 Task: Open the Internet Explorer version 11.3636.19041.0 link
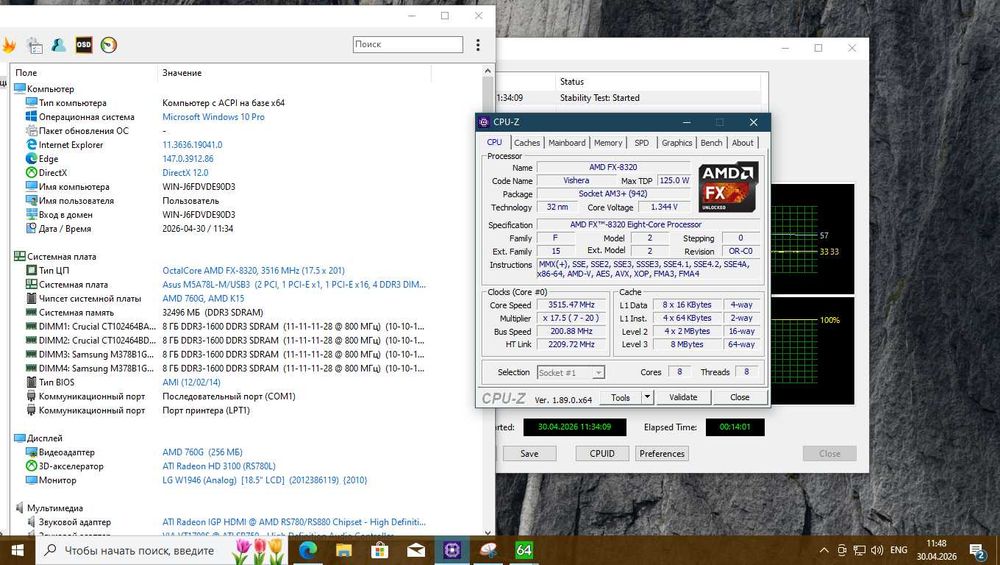192,145
